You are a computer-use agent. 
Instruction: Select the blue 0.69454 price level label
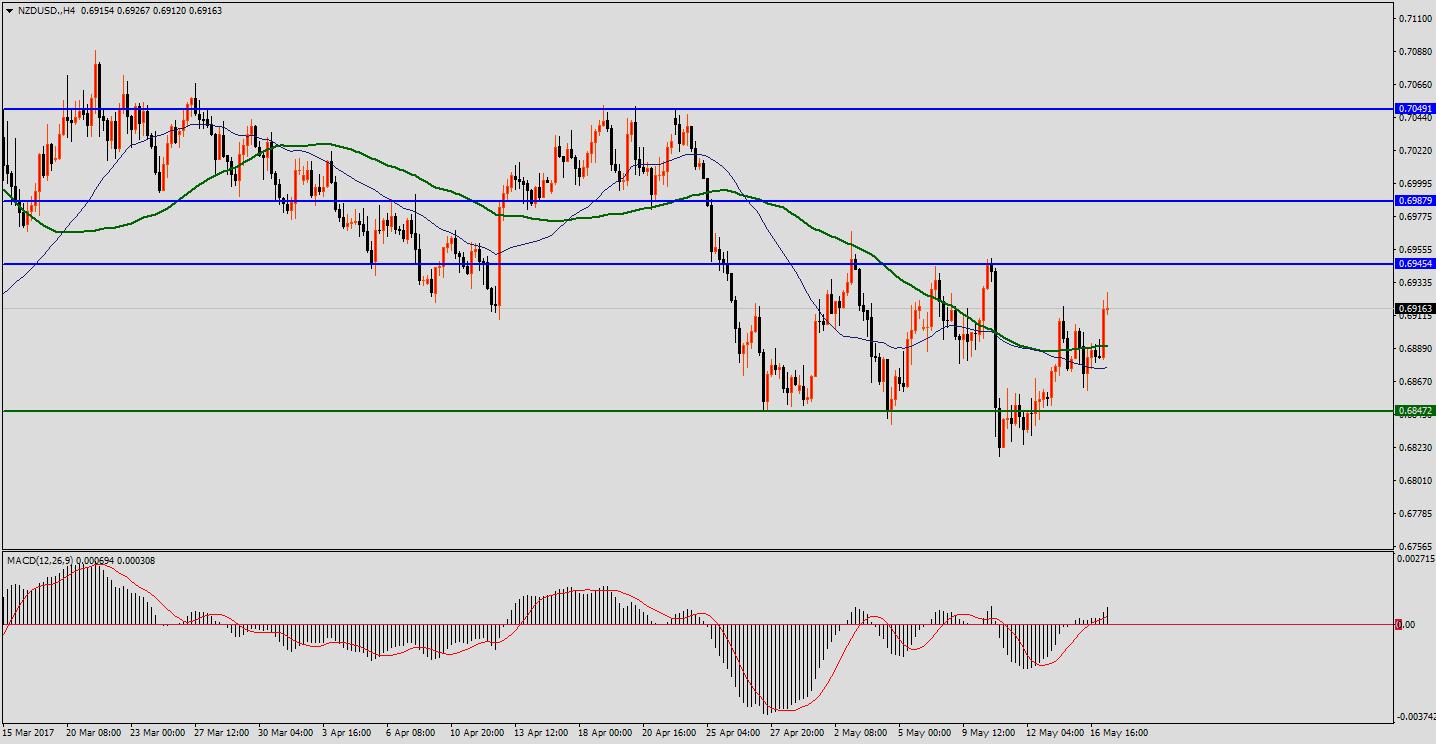click(x=1415, y=264)
